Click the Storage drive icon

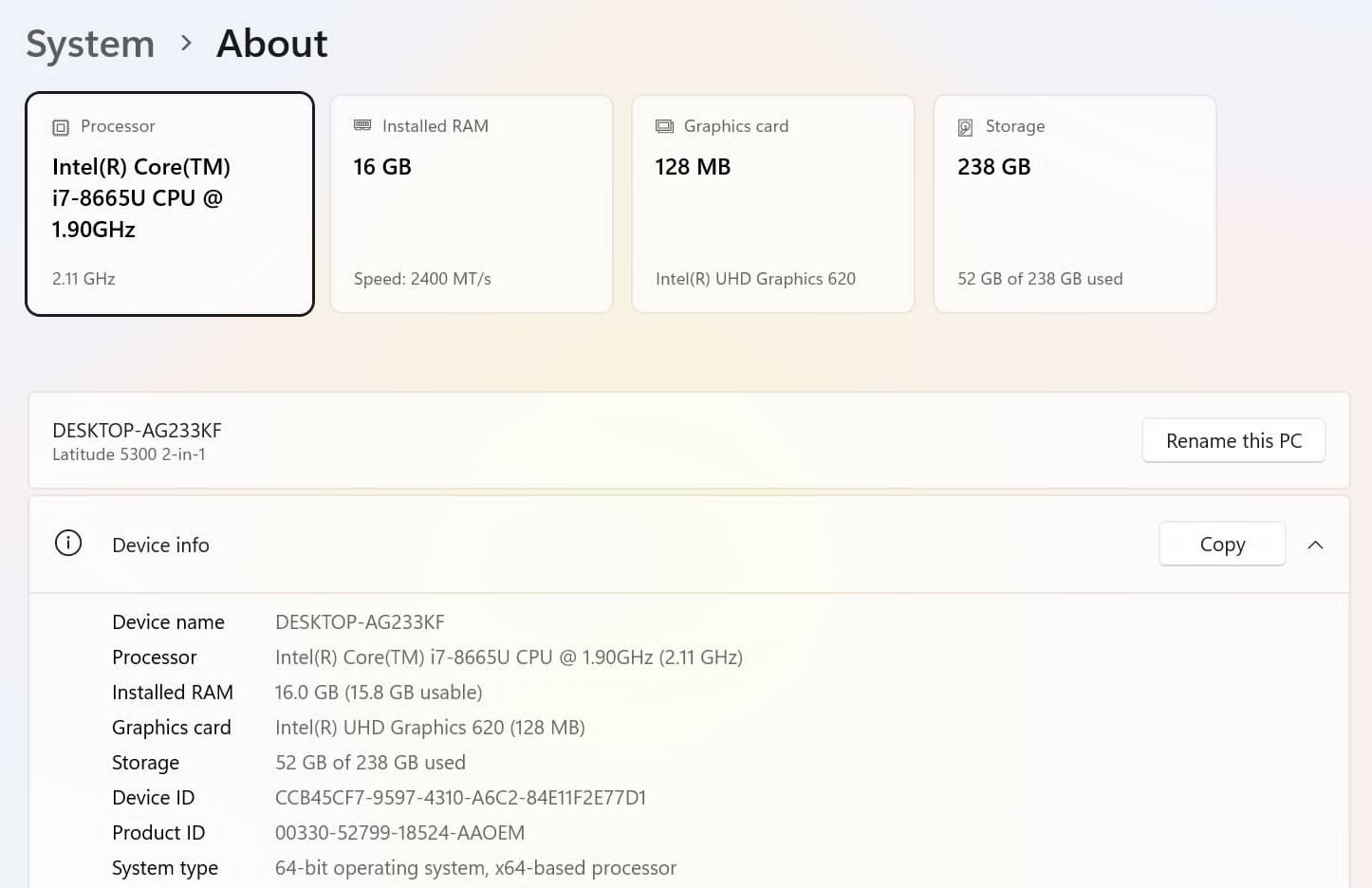(966, 127)
